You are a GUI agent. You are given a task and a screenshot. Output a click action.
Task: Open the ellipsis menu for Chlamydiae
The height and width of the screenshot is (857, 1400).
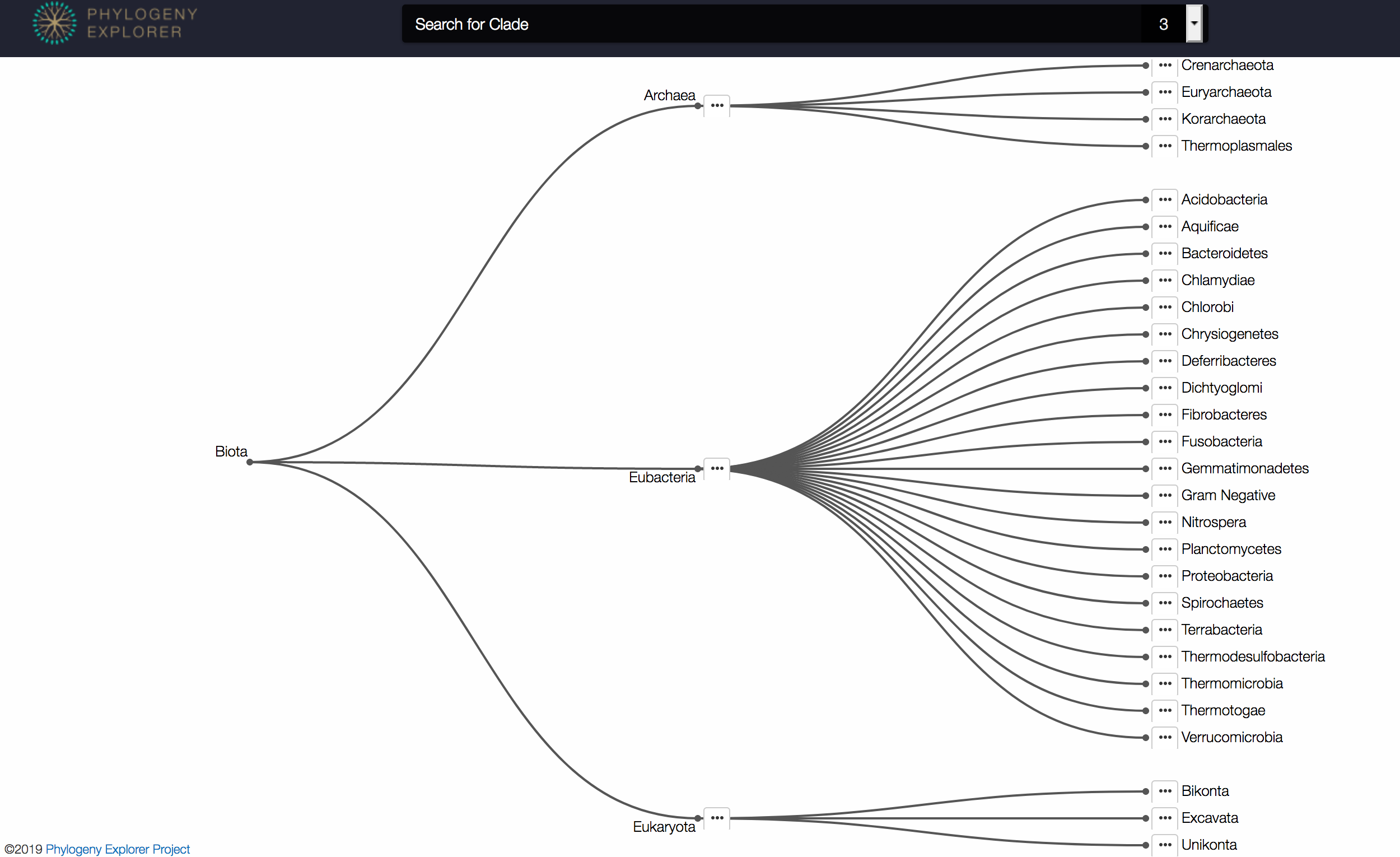point(1165,281)
